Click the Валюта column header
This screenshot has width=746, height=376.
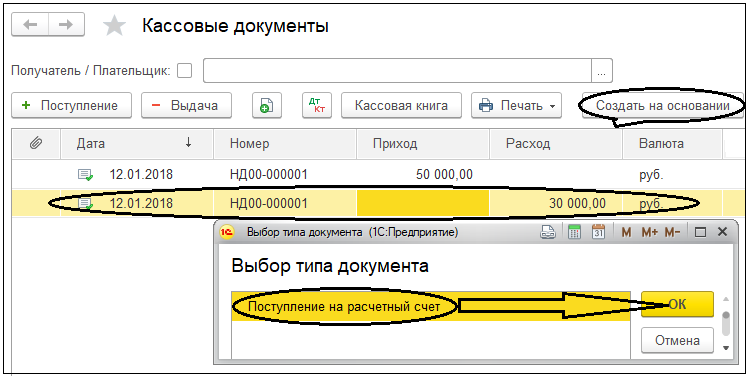coord(672,143)
